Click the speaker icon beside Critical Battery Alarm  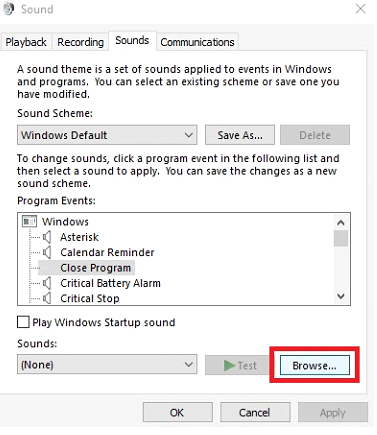(47, 283)
